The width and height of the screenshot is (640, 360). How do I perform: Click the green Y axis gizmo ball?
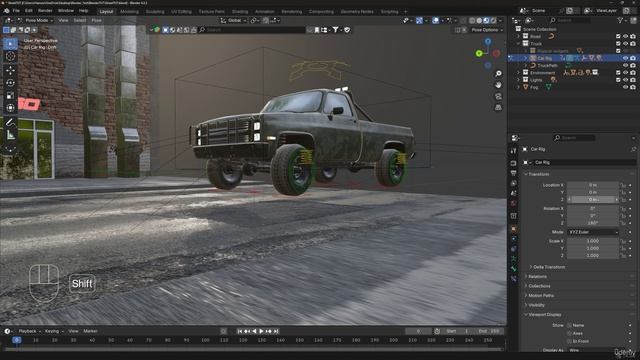479,53
